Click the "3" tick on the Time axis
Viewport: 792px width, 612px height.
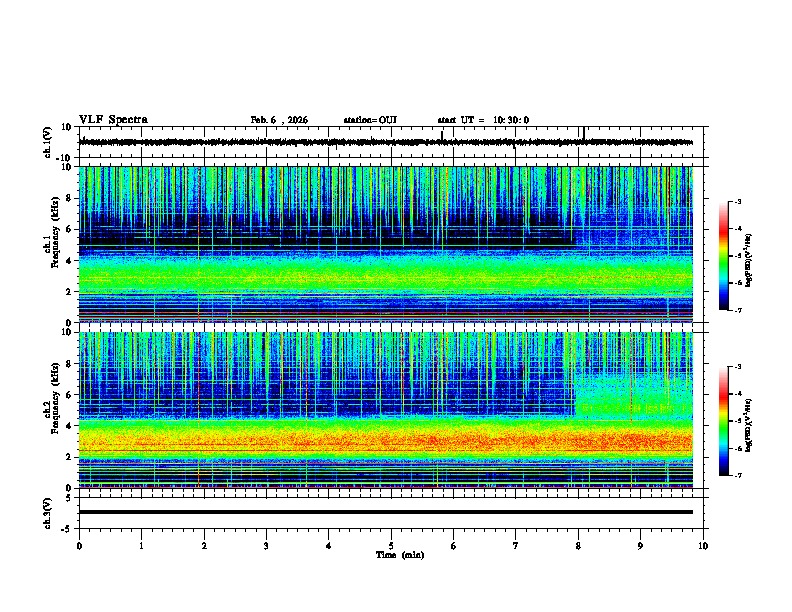[x=266, y=546]
